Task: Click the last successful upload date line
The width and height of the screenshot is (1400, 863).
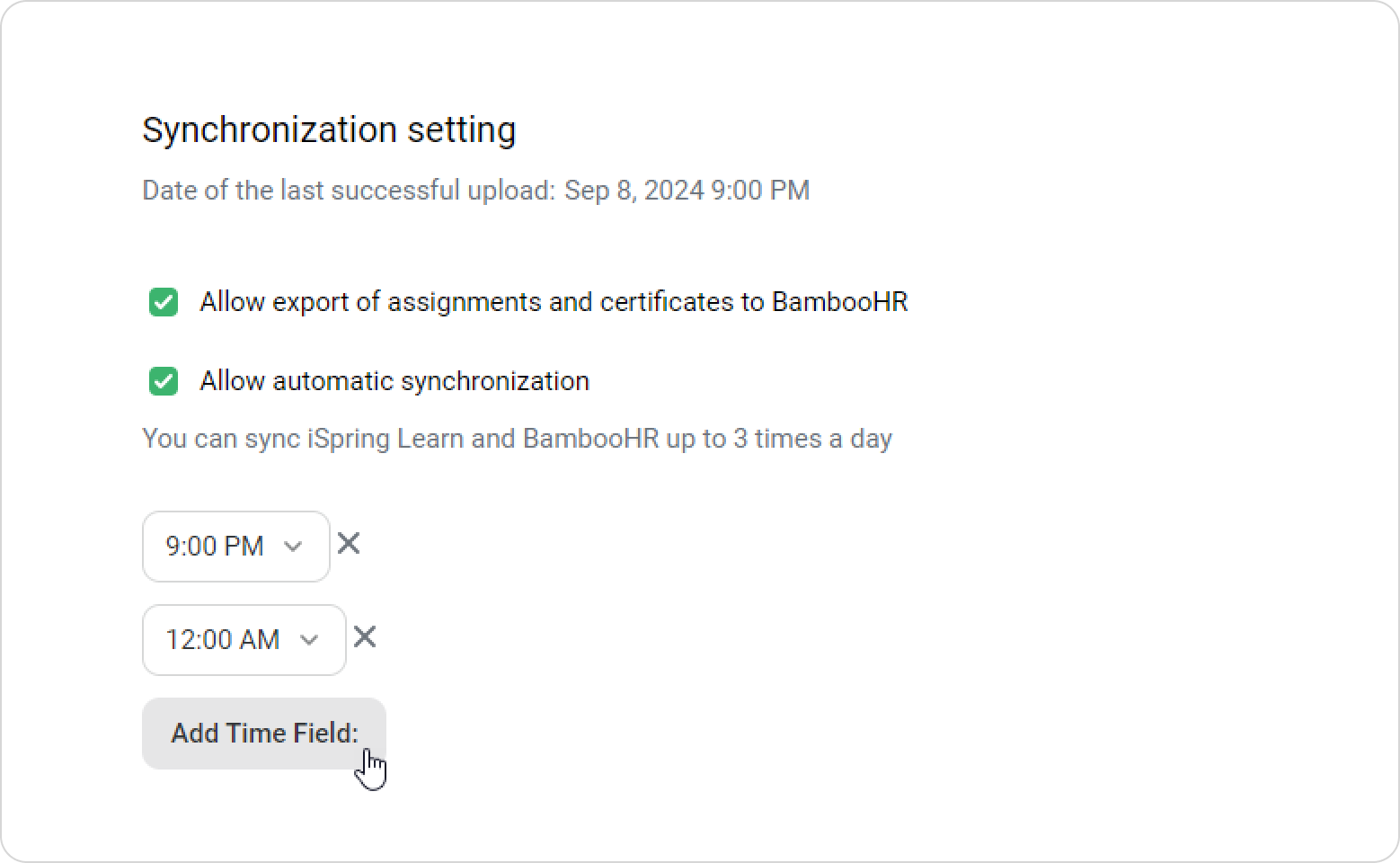Action: pyautogui.click(x=476, y=191)
